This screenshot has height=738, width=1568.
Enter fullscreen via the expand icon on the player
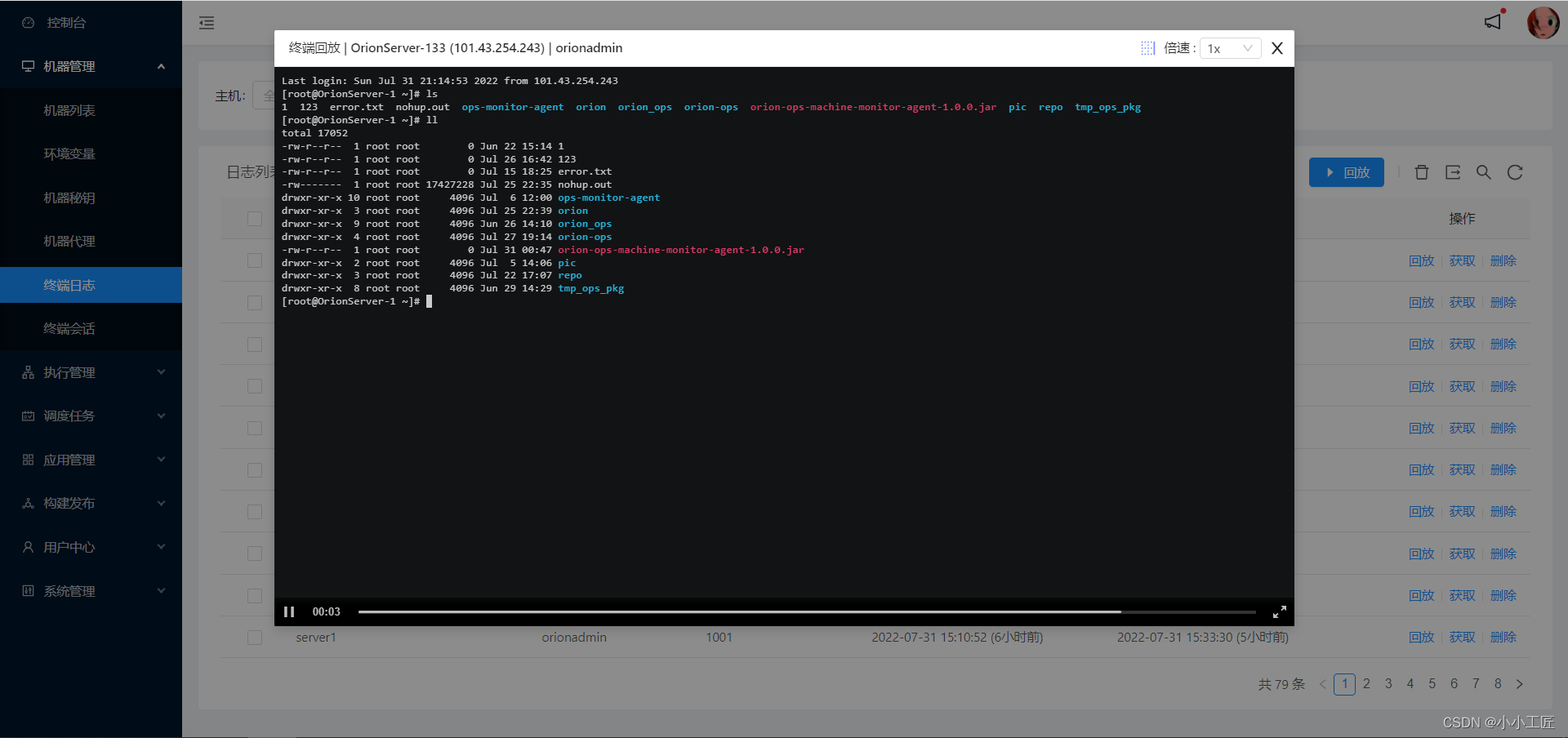[1279, 611]
